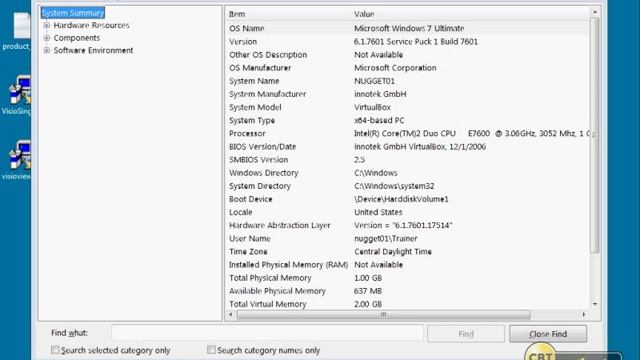The width and height of the screenshot is (640, 360).
Task: Select the Locale row
Action: (x=407, y=212)
